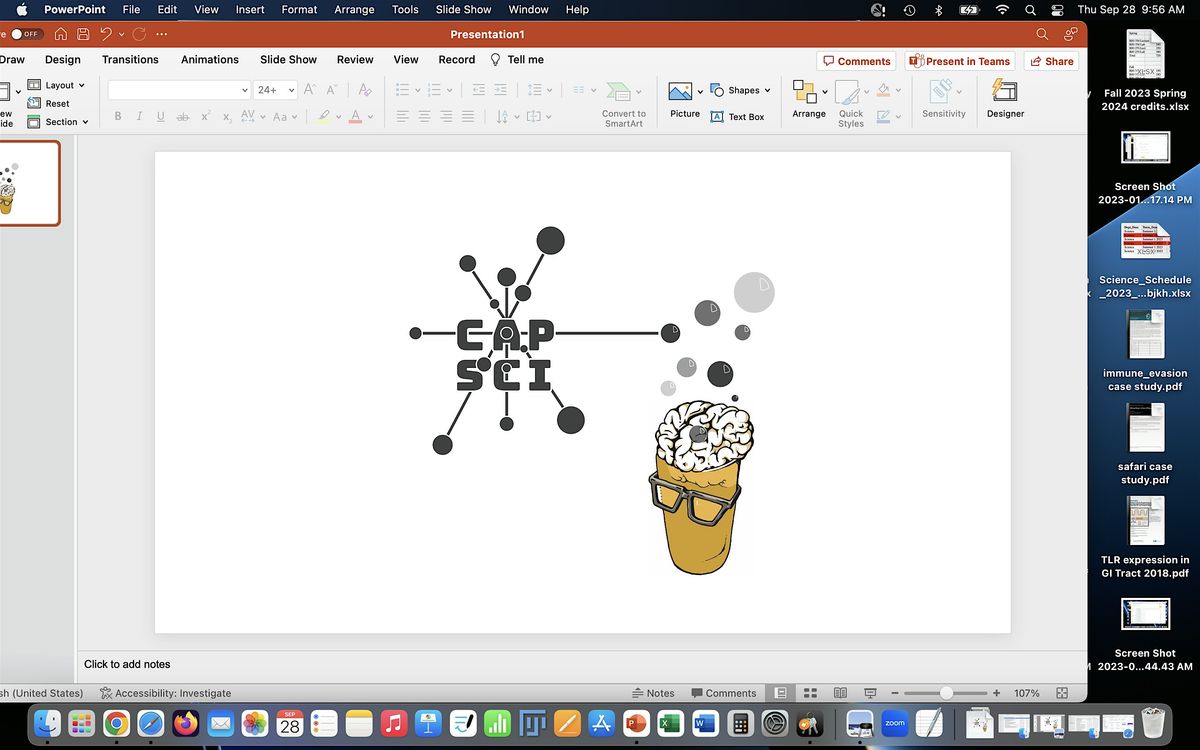This screenshot has height=750, width=1200.
Task: Expand the Section dropdown
Action: 58,122
